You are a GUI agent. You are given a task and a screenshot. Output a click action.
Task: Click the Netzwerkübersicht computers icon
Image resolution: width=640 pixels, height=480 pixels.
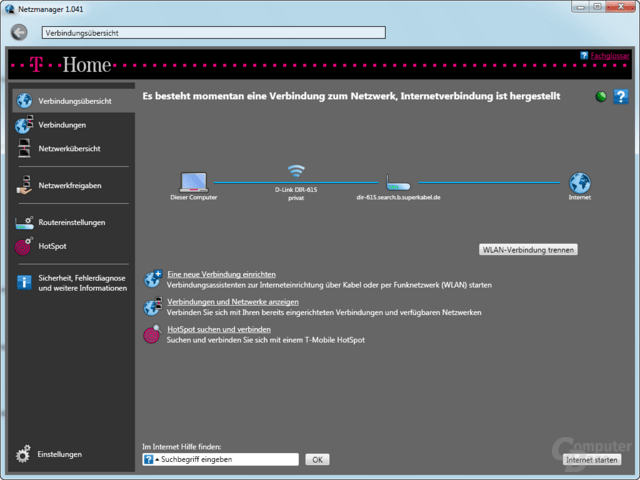pos(24,148)
